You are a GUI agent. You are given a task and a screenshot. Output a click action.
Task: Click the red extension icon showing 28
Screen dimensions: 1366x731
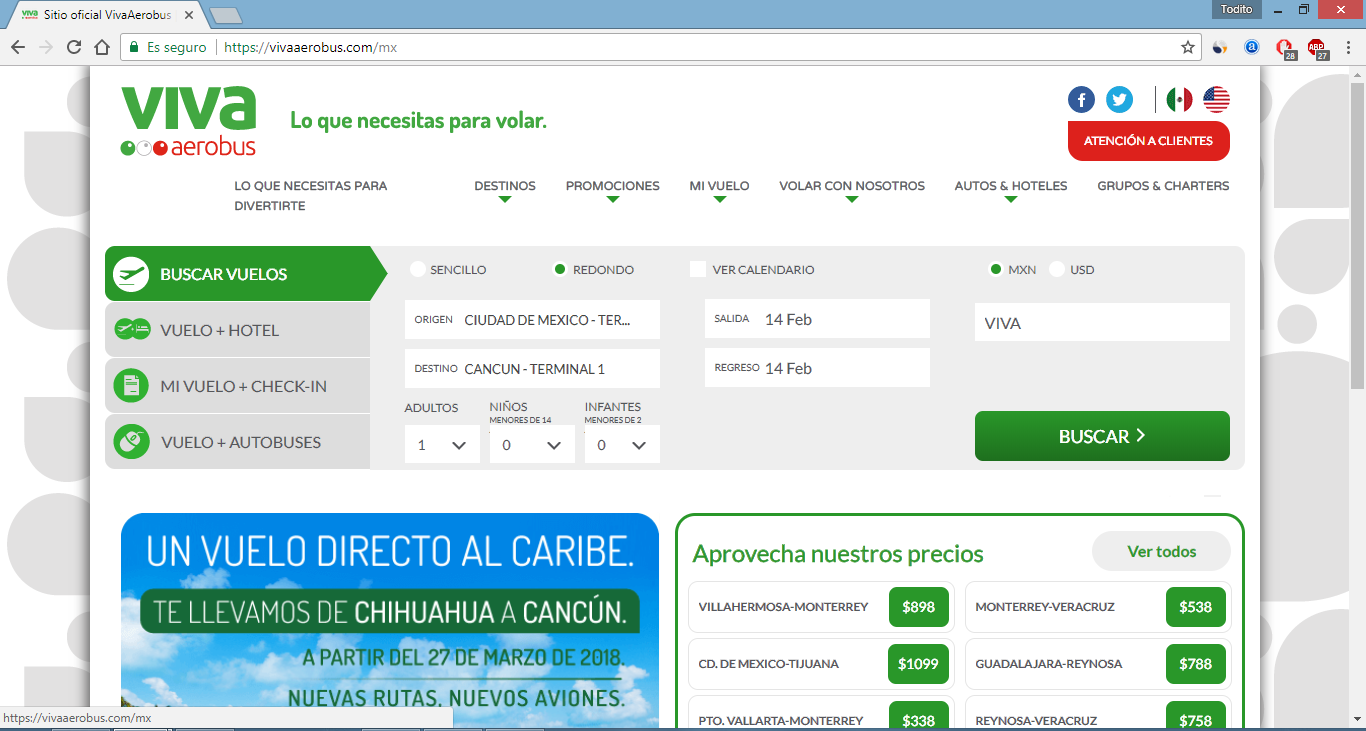point(1285,47)
